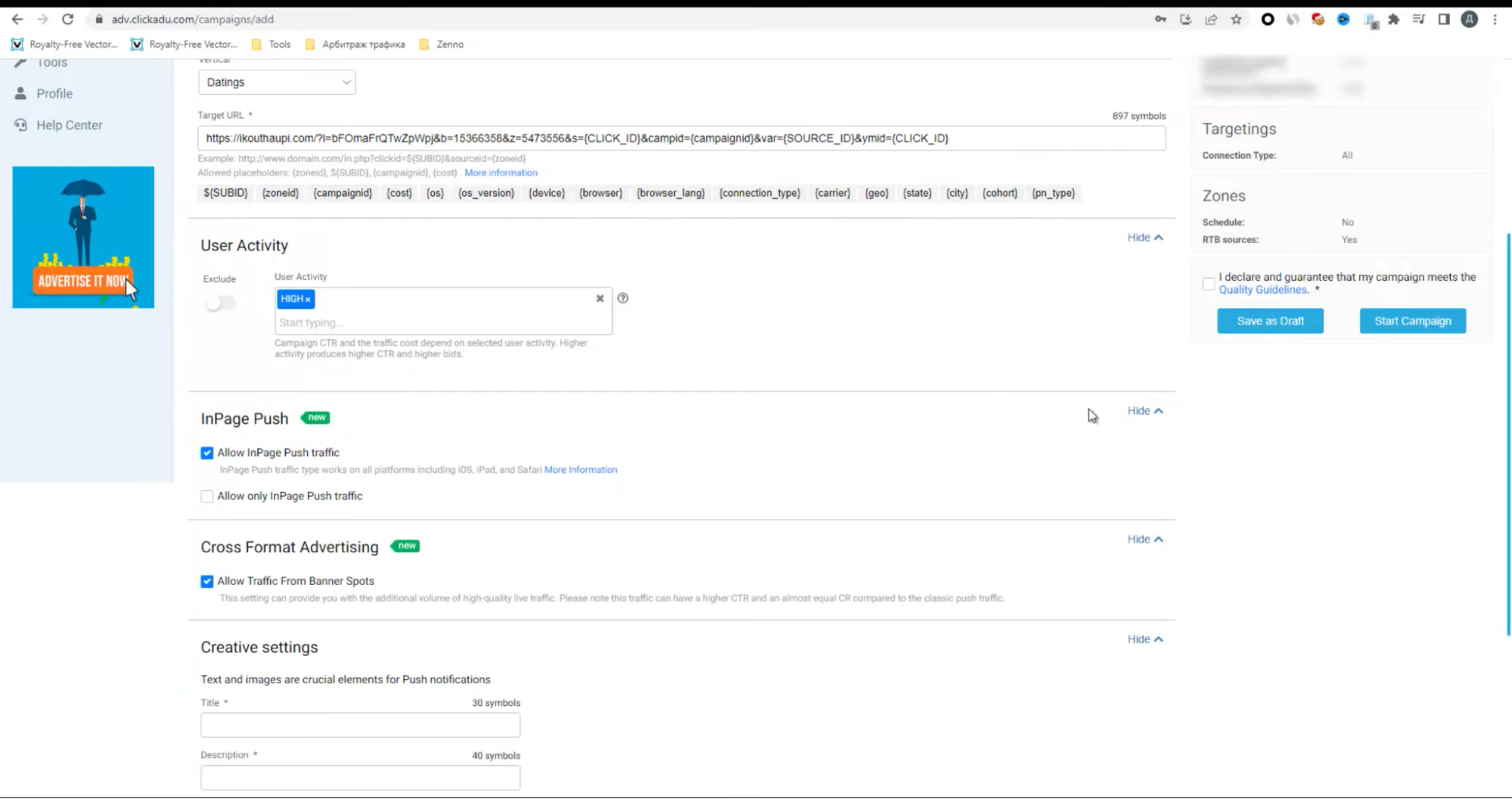Image resolution: width=1512 pixels, height=799 pixels.
Task: Click the Help Center headset icon
Action: tap(20, 125)
